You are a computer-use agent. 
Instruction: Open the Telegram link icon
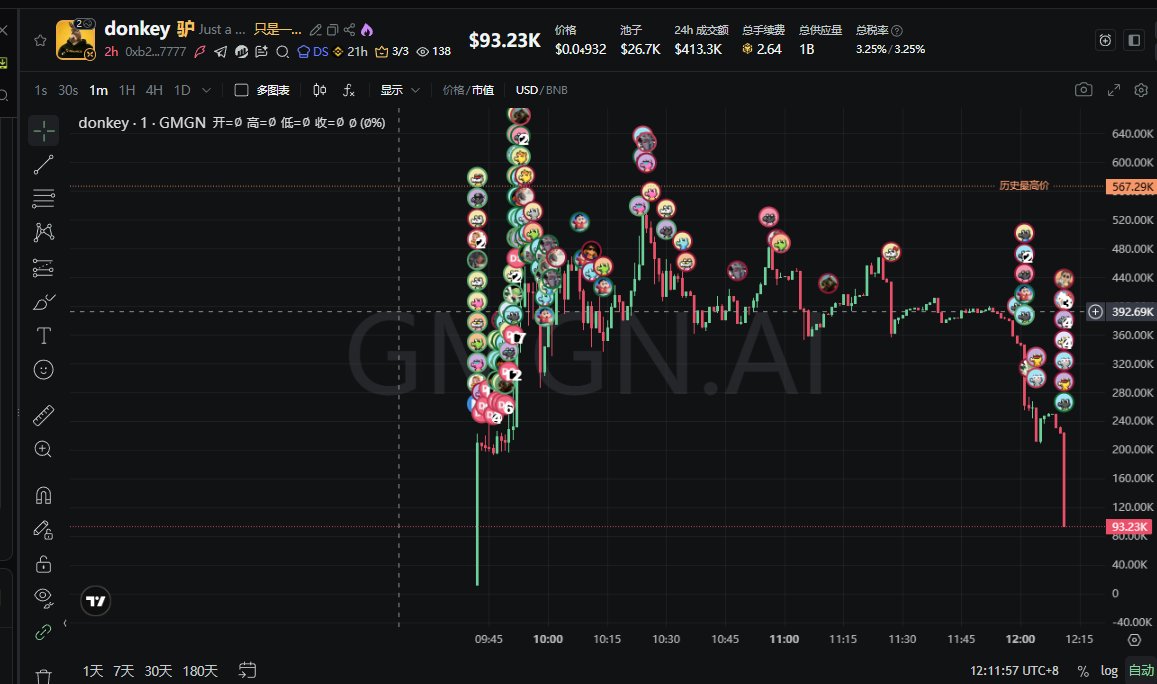(x=221, y=52)
